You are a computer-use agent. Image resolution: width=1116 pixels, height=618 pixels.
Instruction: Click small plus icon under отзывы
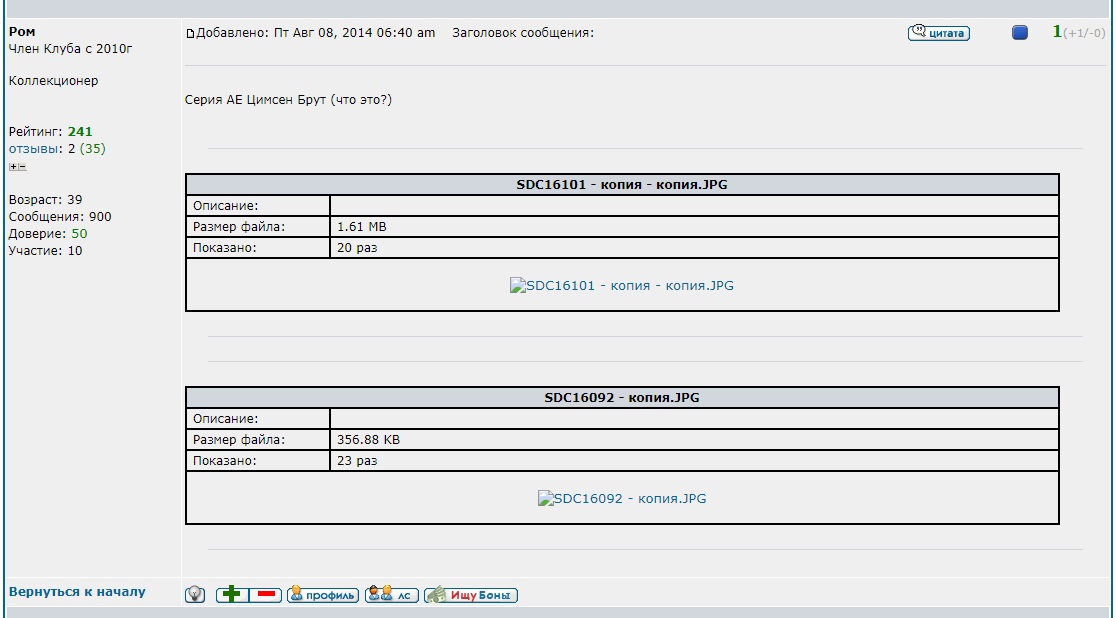(x=13, y=167)
